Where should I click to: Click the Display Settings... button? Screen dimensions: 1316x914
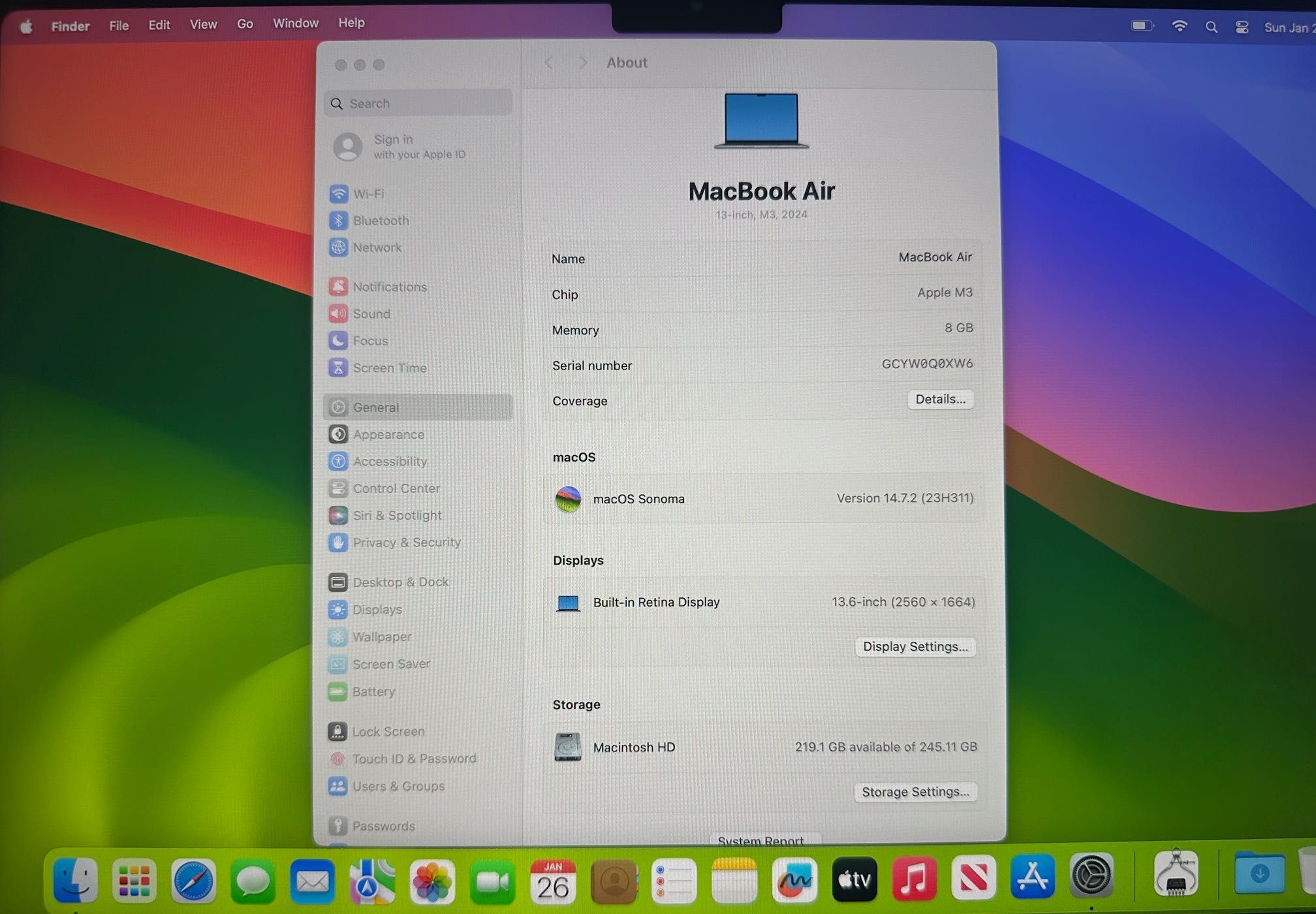point(915,647)
